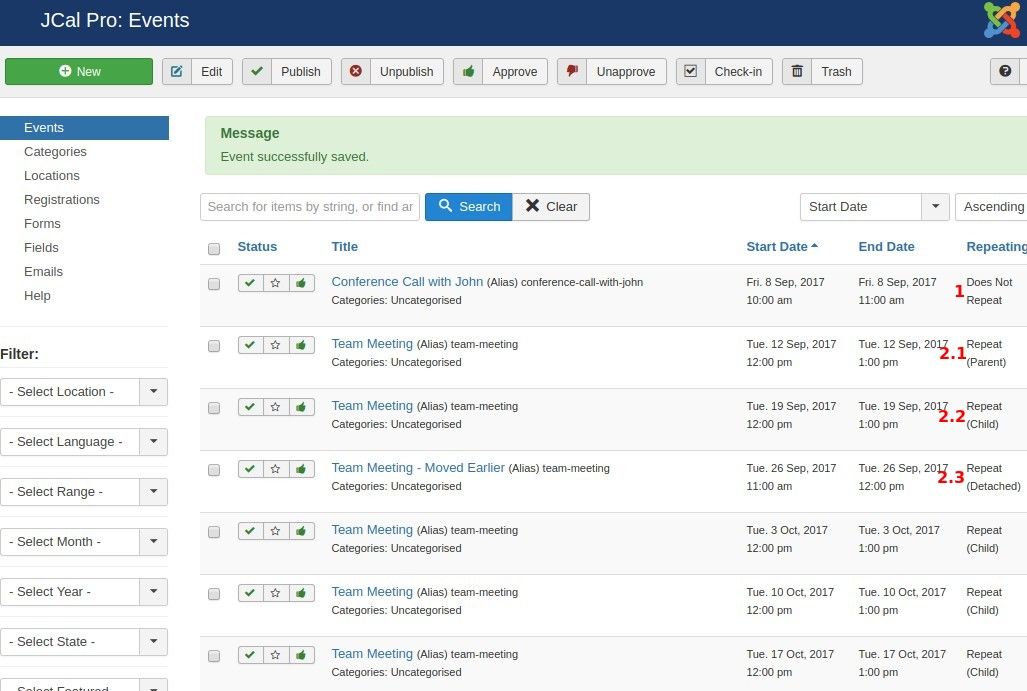The image size is (1027, 691).
Task: Open the Emails sidebar section
Action: pos(43,272)
